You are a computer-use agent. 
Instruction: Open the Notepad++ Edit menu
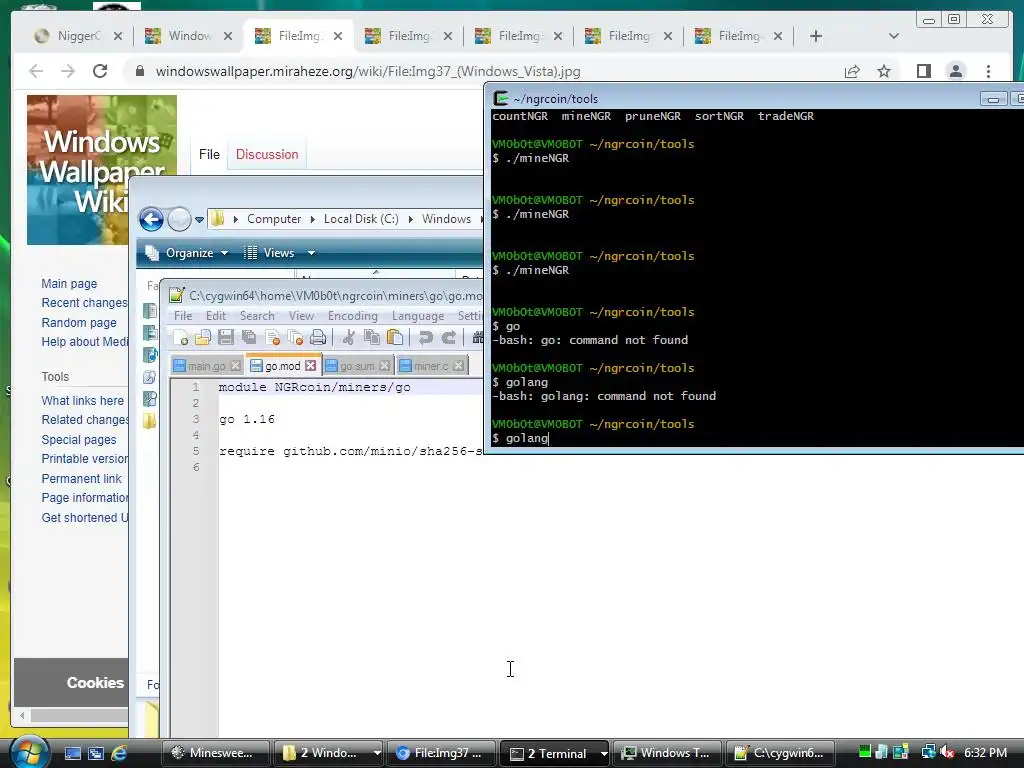pyautogui.click(x=216, y=316)
